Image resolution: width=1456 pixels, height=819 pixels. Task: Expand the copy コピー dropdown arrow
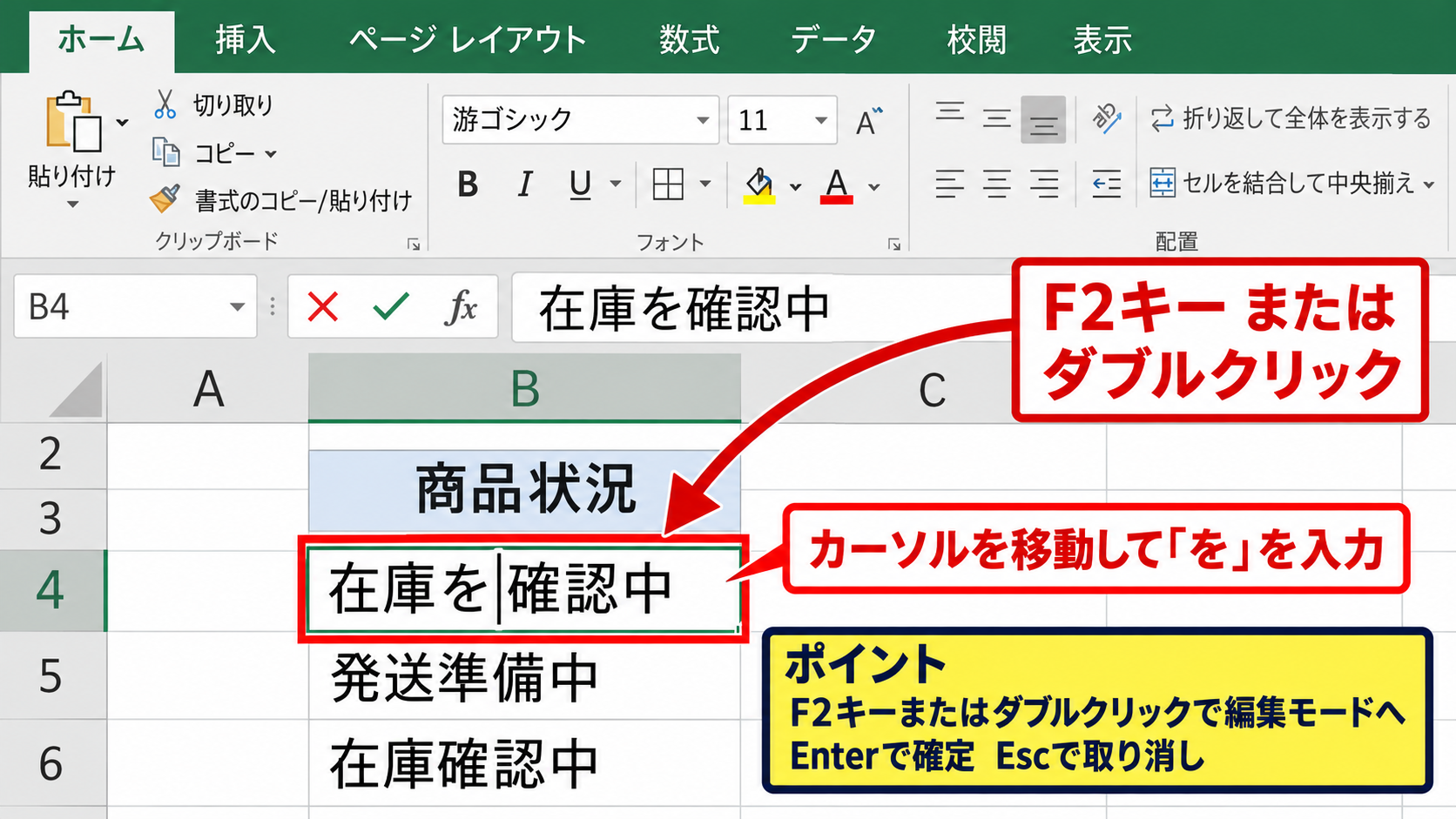point(271,154)
